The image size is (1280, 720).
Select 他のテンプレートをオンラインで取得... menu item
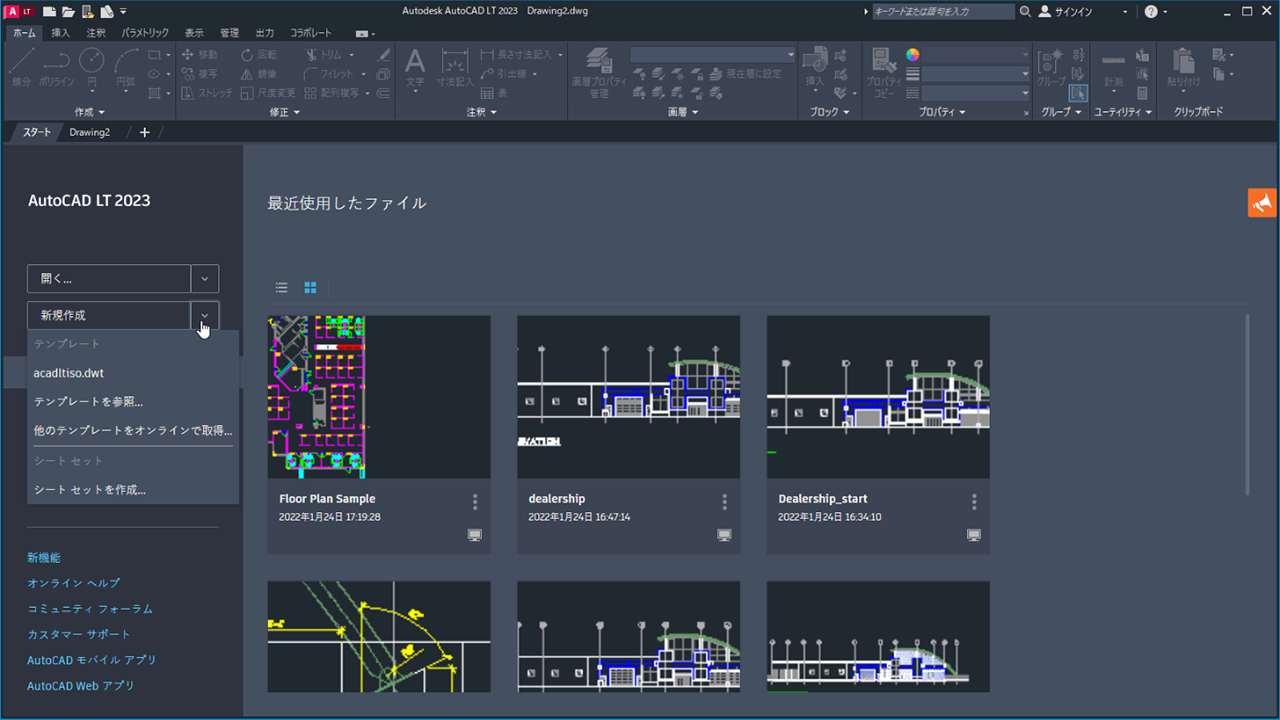point(133,430)
